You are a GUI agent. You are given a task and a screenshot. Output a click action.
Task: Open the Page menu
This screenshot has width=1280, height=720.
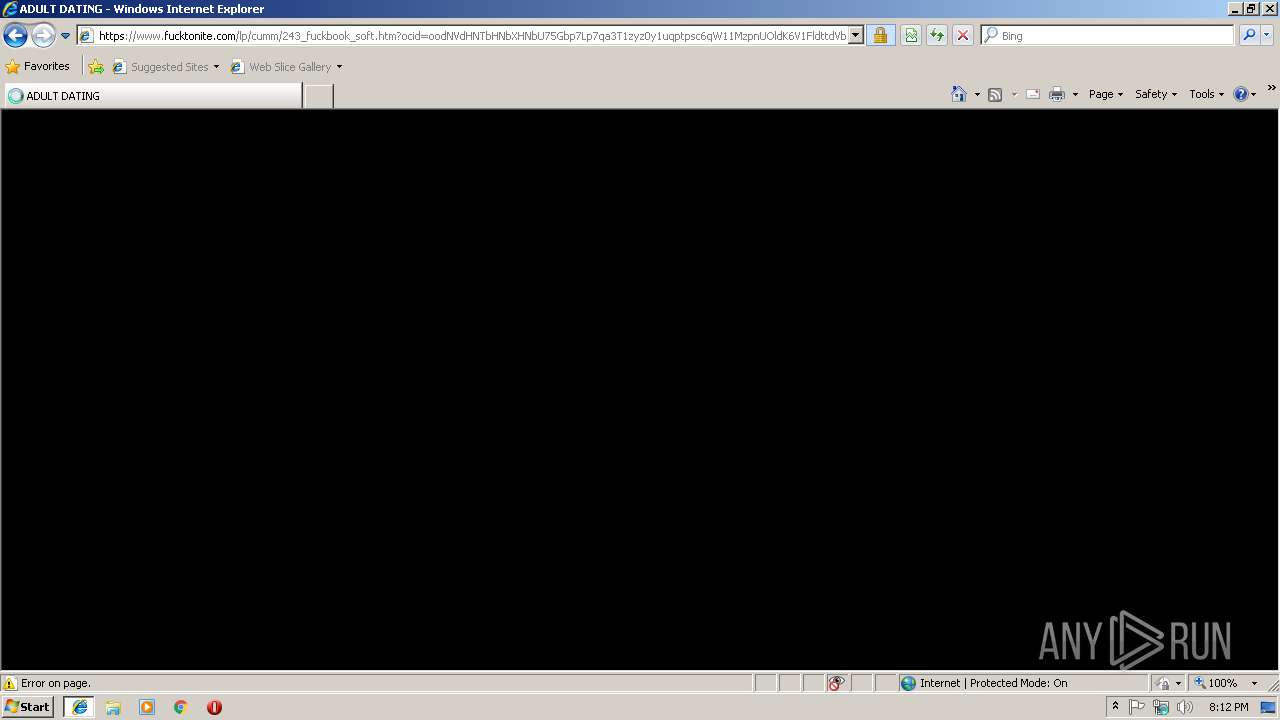pos(1106,94)
